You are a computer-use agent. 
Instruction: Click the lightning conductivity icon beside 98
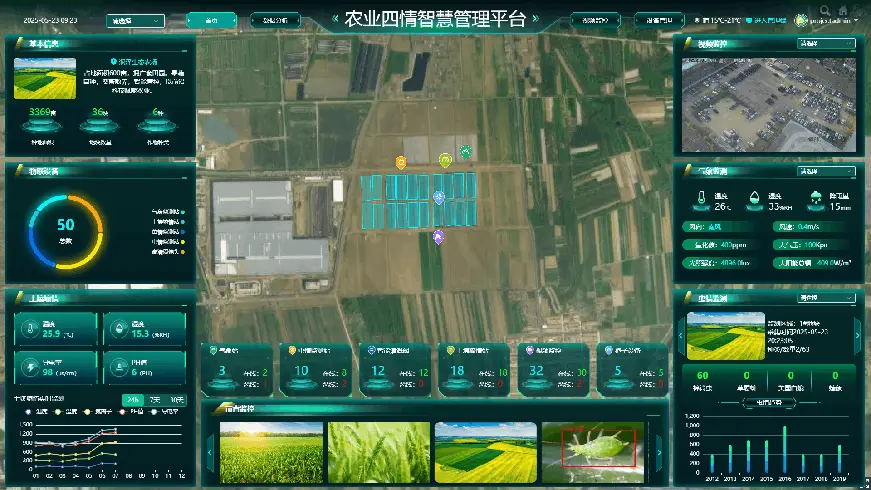click(30, 367)
